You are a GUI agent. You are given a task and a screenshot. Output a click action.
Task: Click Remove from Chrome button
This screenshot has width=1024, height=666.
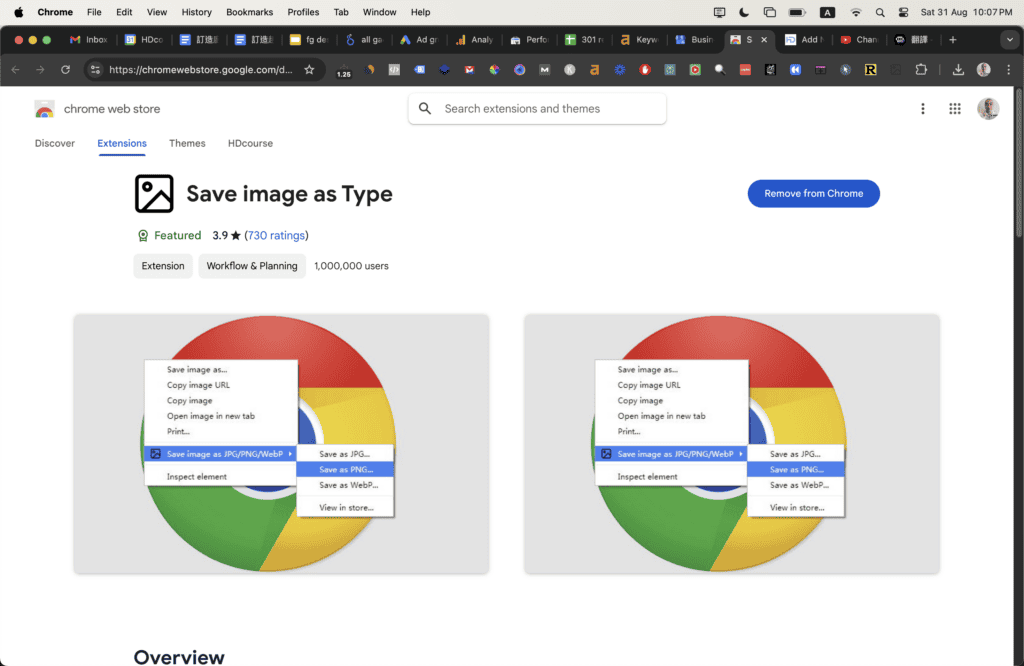(x=814, y=194)
